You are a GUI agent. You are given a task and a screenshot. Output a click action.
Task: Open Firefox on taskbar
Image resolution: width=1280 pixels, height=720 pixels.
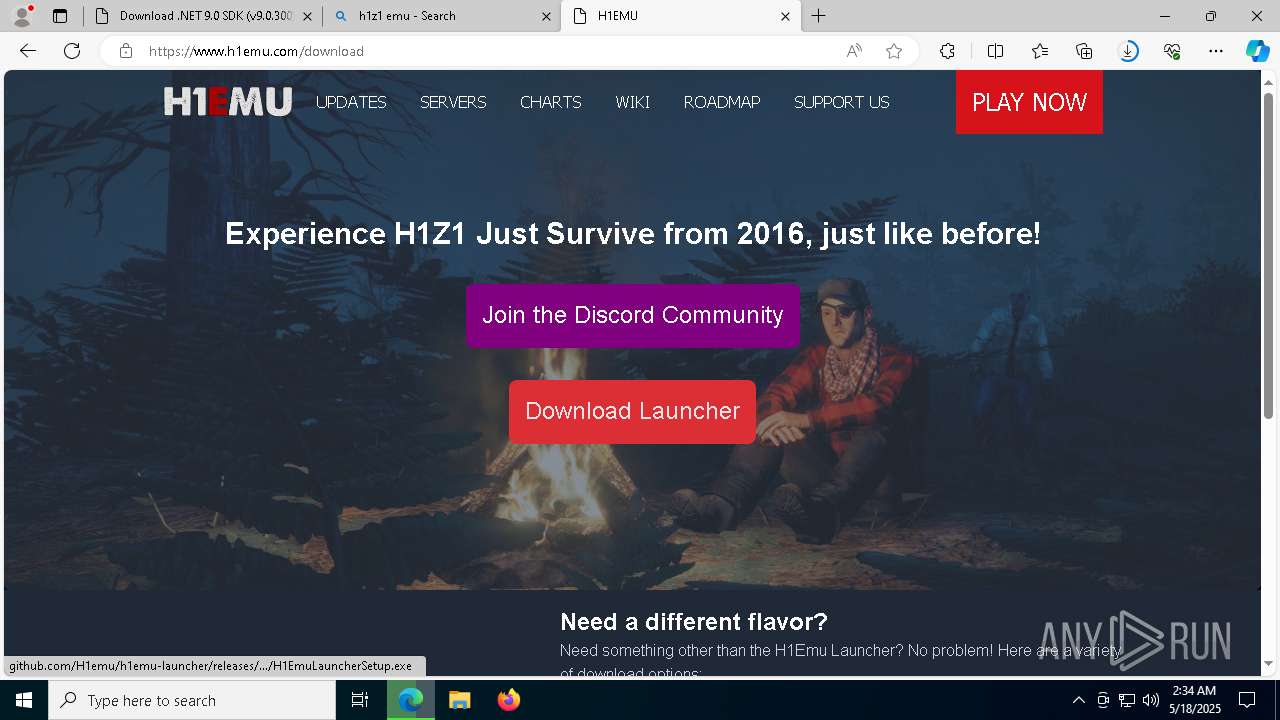tap(508, 700)
